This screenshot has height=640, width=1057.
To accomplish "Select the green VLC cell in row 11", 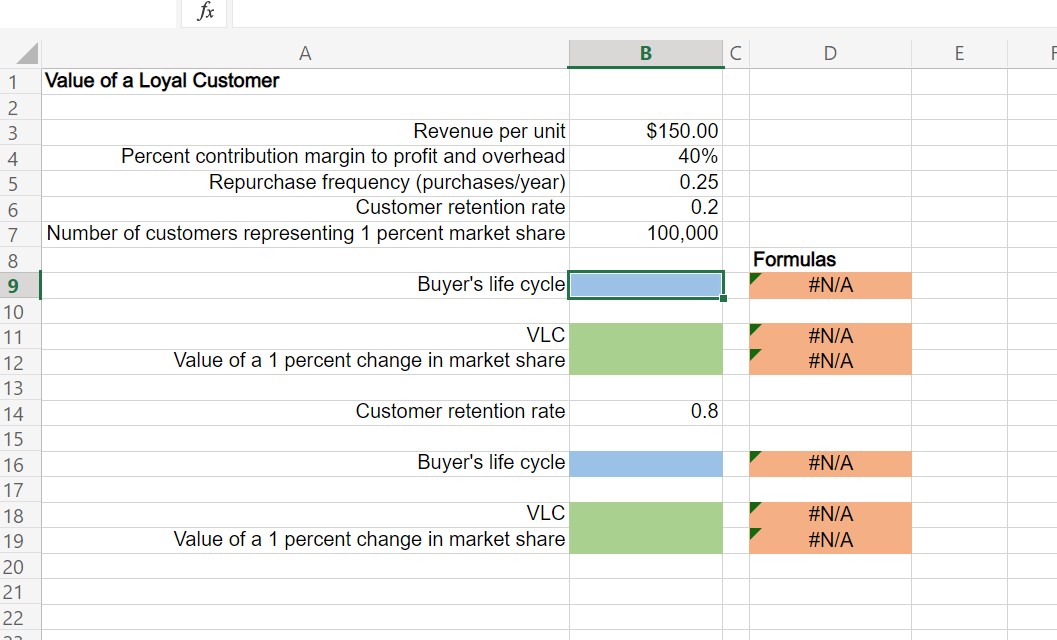I will point(645,335).
